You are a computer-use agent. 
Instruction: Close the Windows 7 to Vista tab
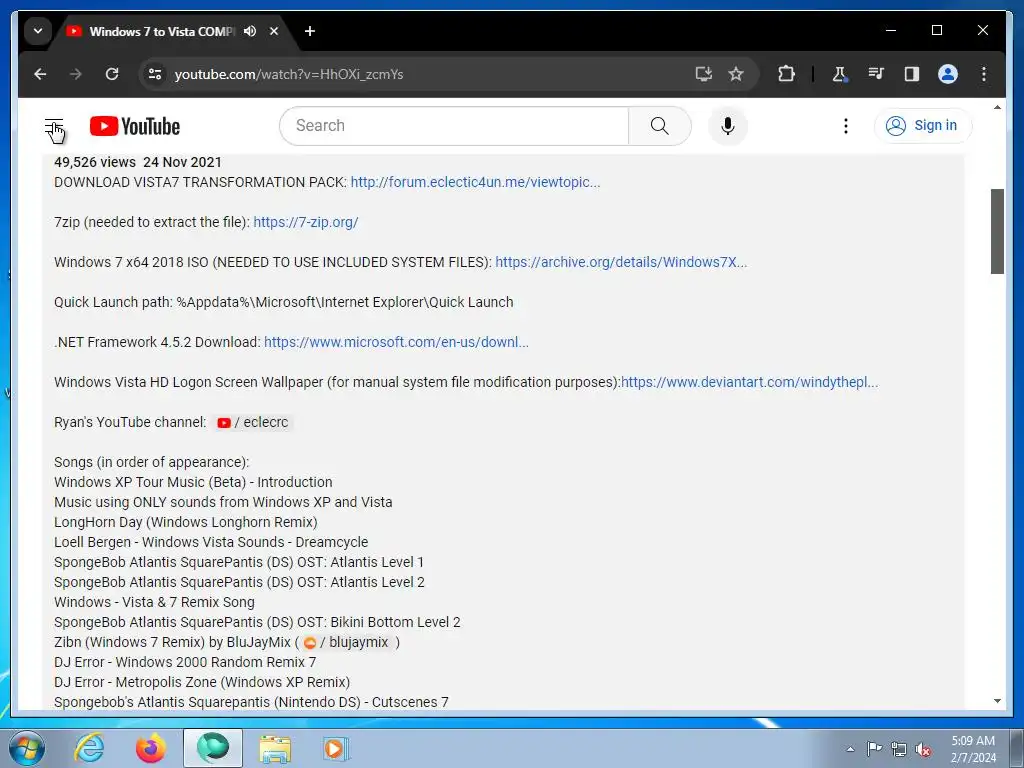pyautogui.click(x=274, y=31)
